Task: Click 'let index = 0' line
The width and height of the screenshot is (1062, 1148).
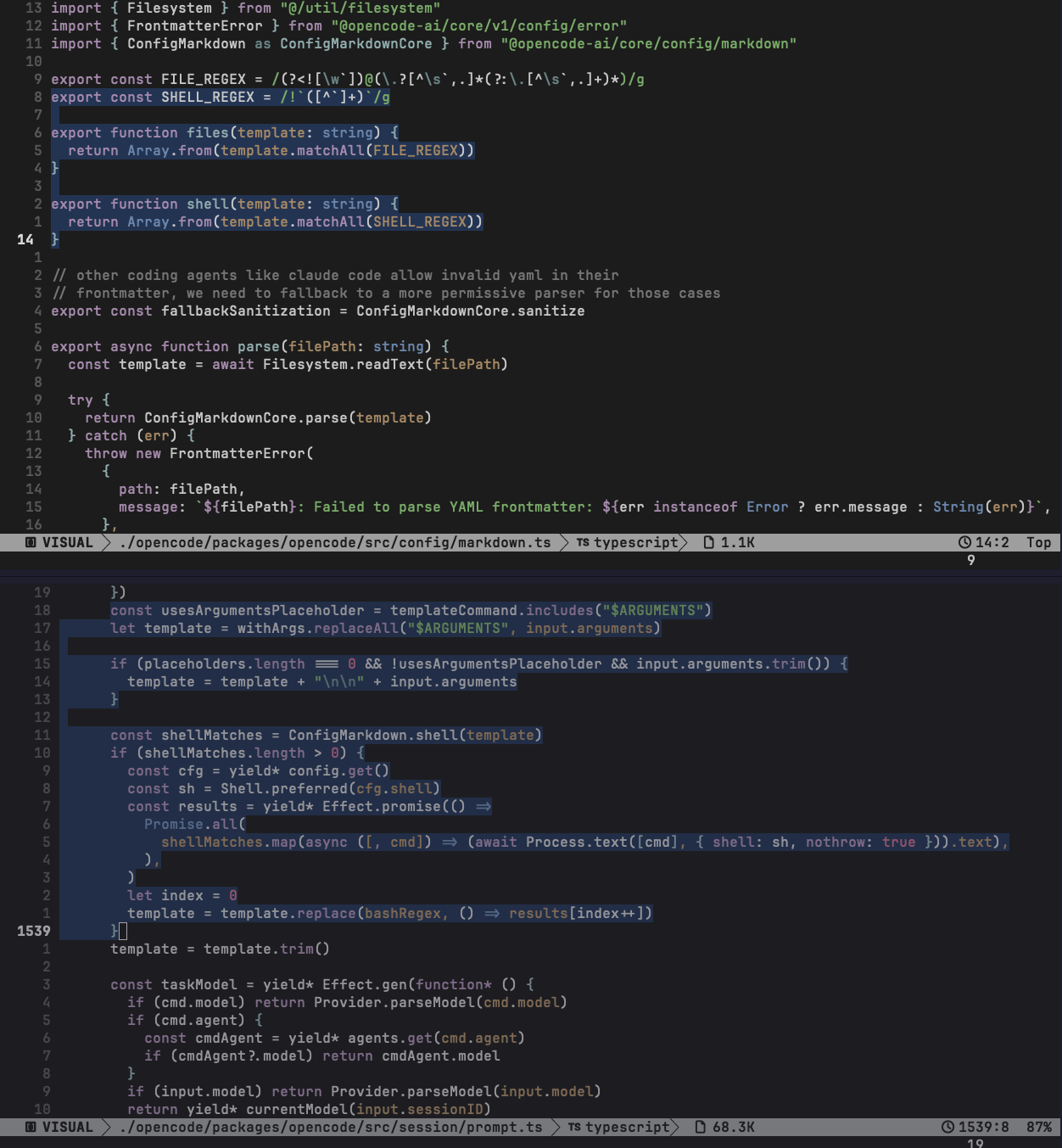Action: [x=182, y=895]
